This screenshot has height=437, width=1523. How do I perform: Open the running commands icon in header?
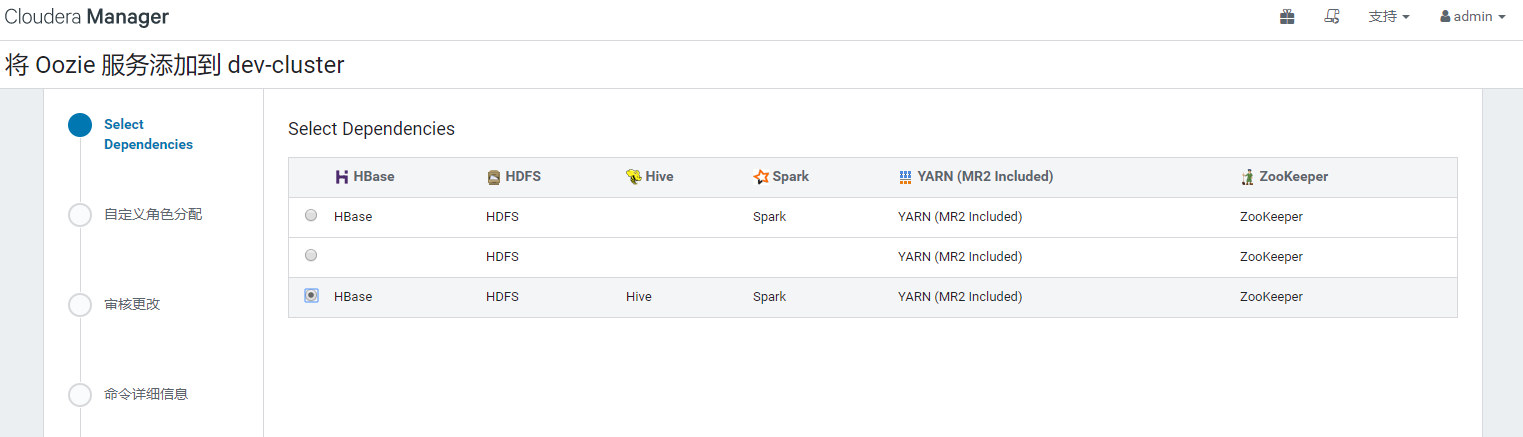coord(1331,17)
